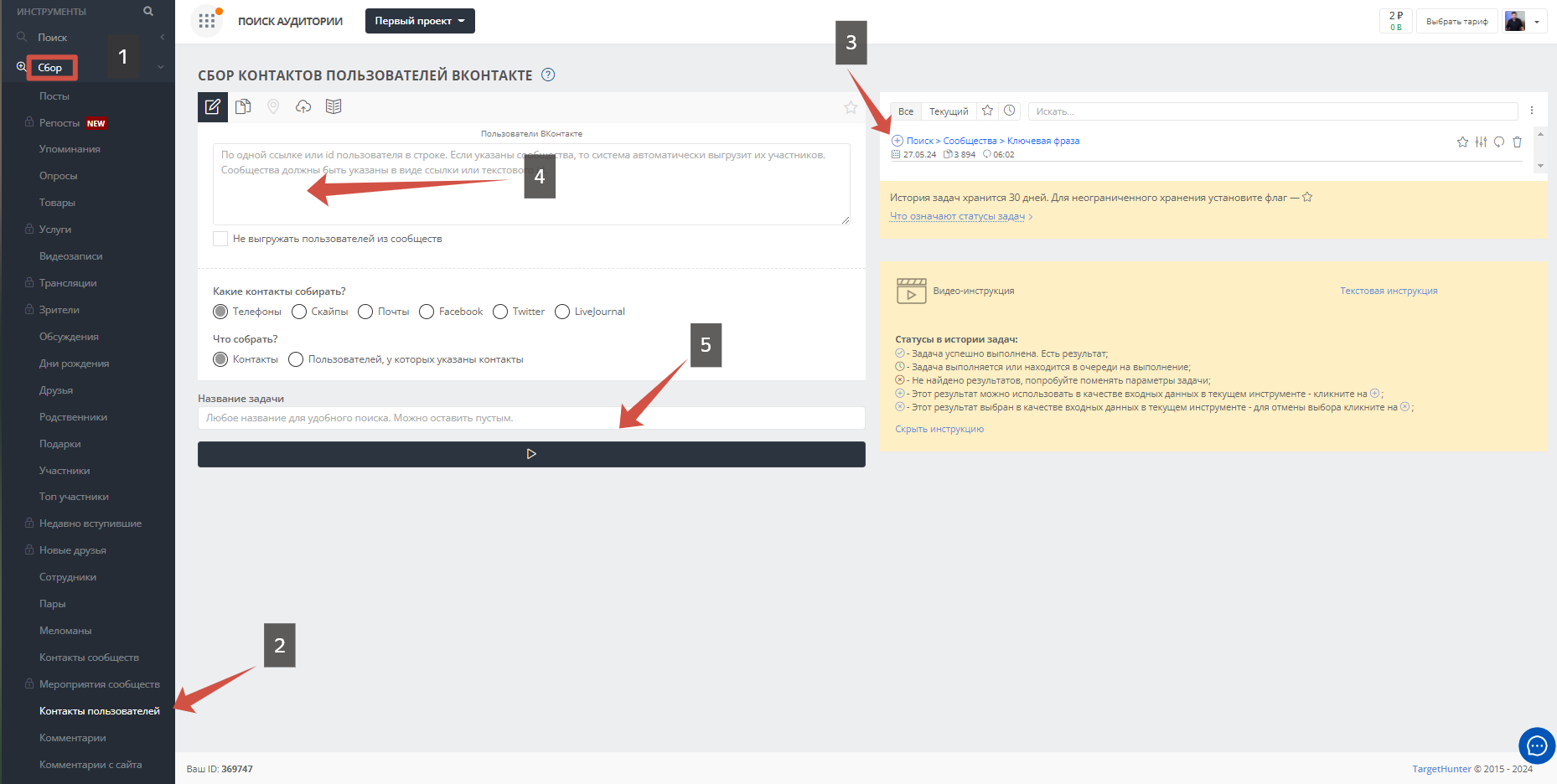Expand the user avatar account menu
The image size is (1557, 784).
[x=1524, y=22]
